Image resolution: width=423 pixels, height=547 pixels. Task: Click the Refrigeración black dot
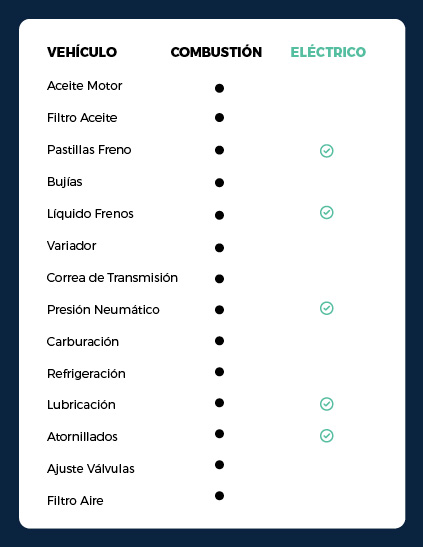[x=219, y=372]
